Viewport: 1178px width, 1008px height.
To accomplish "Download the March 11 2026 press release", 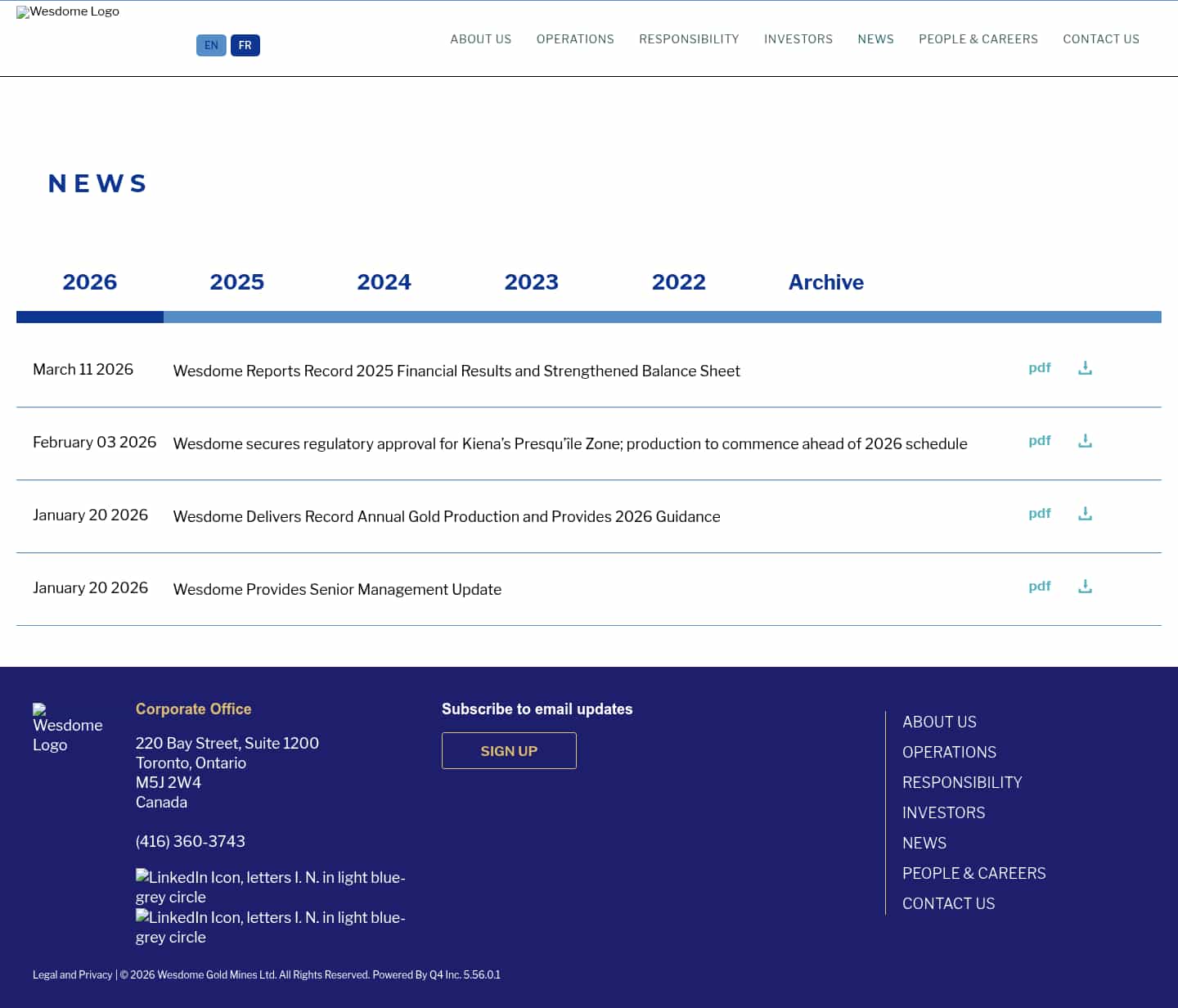I will [x=1085, y=367].
